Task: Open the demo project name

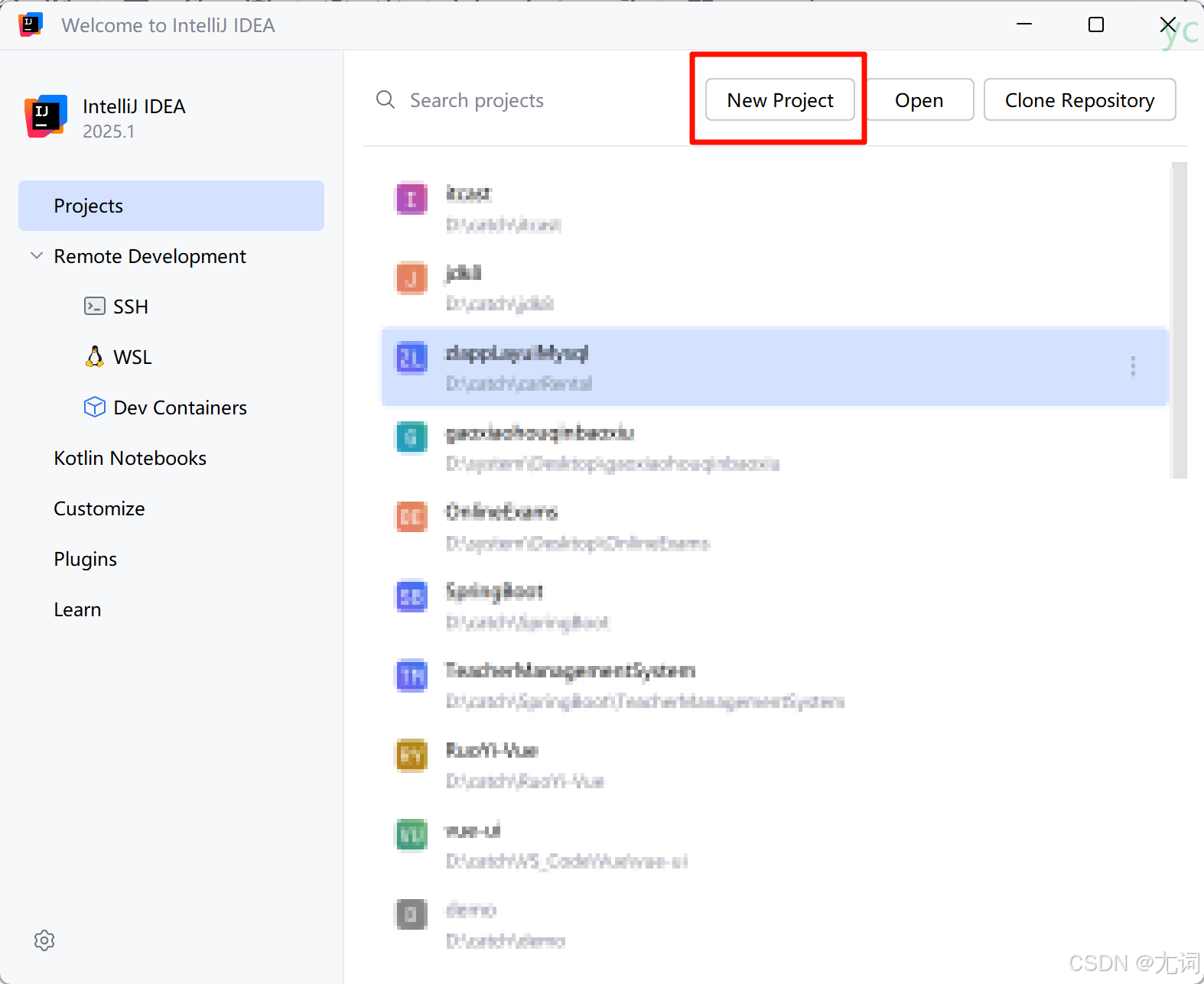Action: click(471, 910)
